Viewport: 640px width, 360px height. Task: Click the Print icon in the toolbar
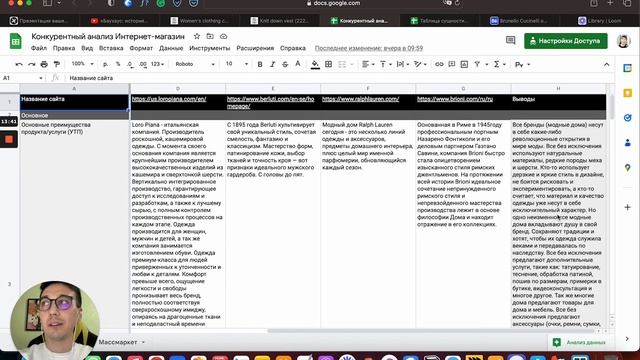coord(44,64)
